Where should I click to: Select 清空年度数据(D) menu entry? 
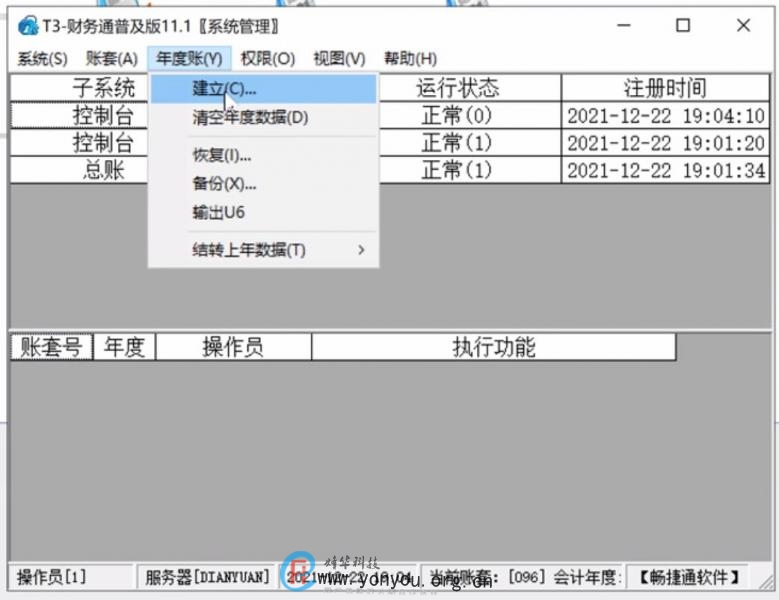click(263, 118)
